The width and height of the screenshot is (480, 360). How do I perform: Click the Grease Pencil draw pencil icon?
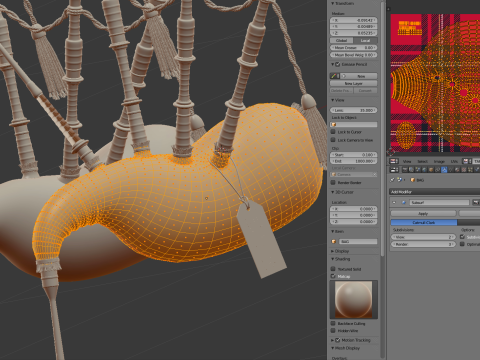[335, 76]
